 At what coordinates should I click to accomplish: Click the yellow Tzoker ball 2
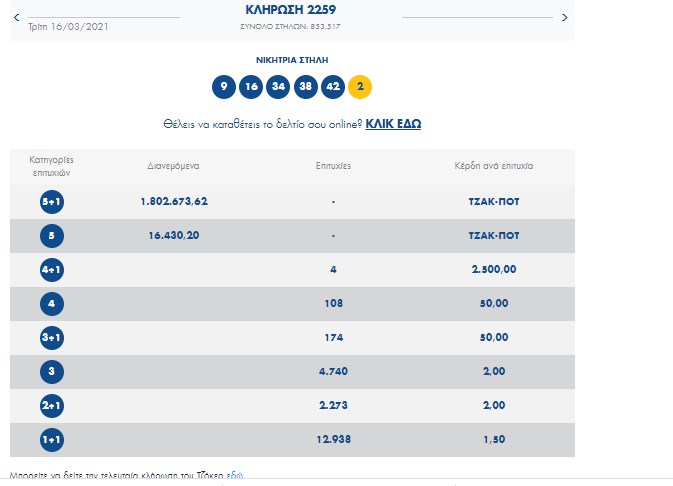pos(360,87)
